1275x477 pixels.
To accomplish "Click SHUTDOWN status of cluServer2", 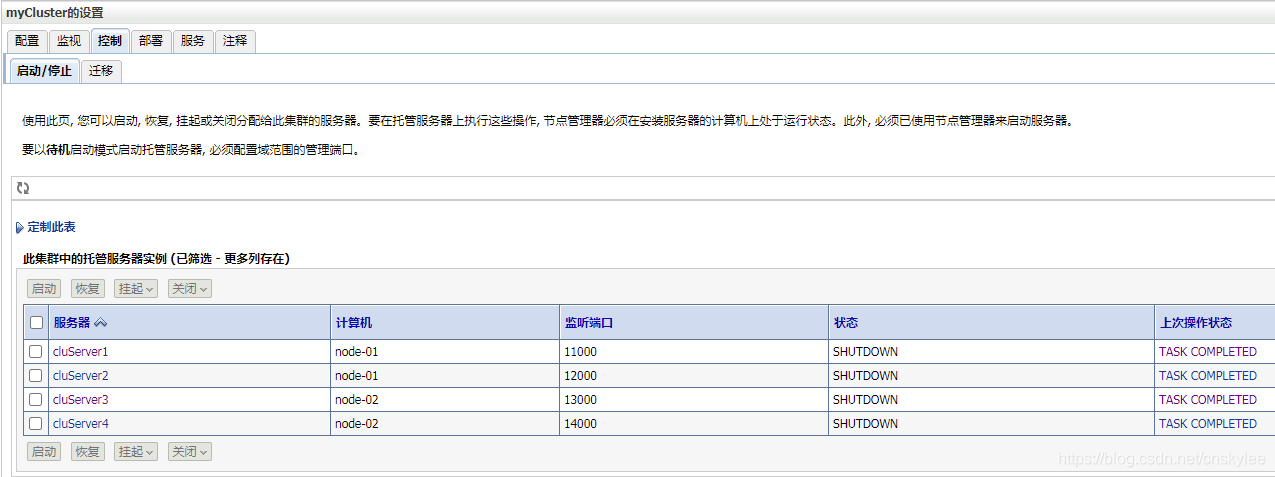I will coord(865,376).
